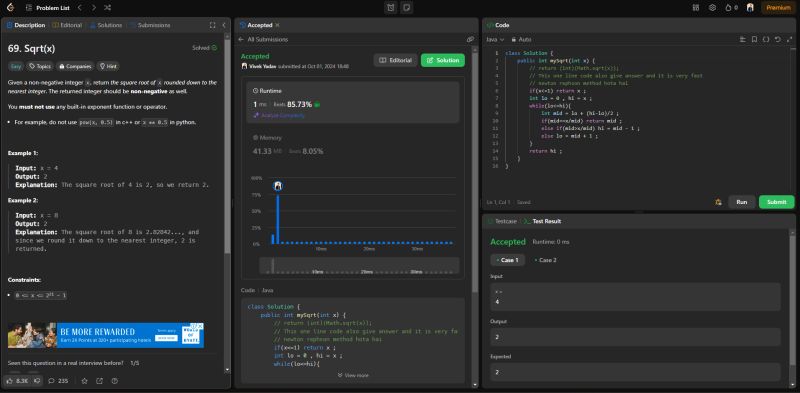
Task: Expand the Topics tag
Action: pyautogui.click(x=40, y=66)
